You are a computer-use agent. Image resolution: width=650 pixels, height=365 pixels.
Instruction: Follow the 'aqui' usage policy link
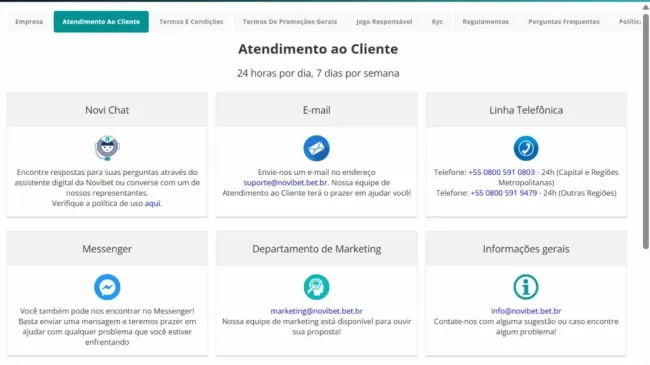pyautogui.click(x=153, y=203)
